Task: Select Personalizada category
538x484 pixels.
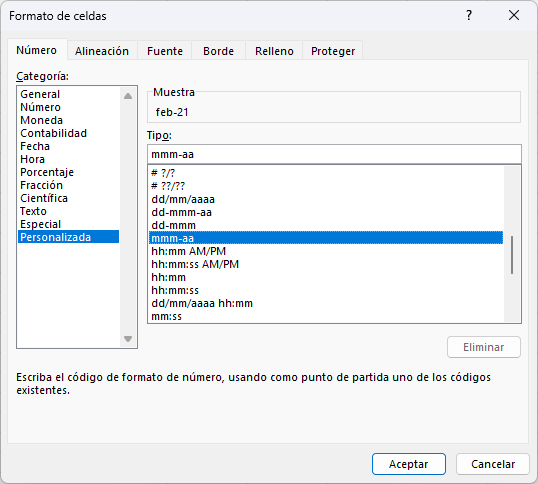Action: 68,237
